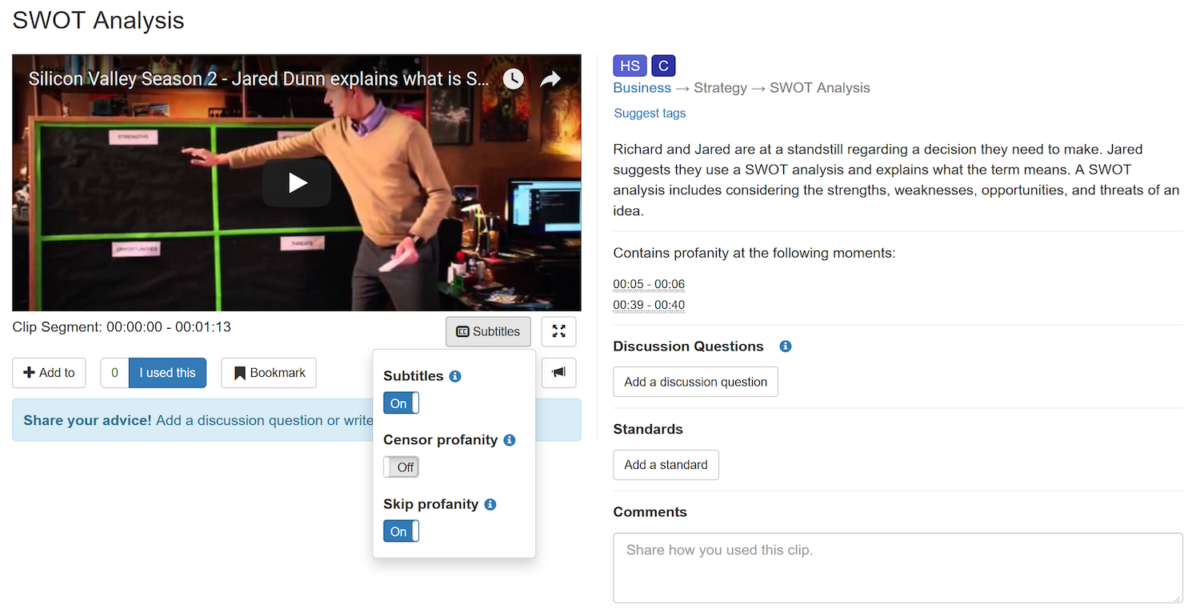Screen dimensions: 1200x613
Task: Turn on Censor profanity
Action: 401,467
